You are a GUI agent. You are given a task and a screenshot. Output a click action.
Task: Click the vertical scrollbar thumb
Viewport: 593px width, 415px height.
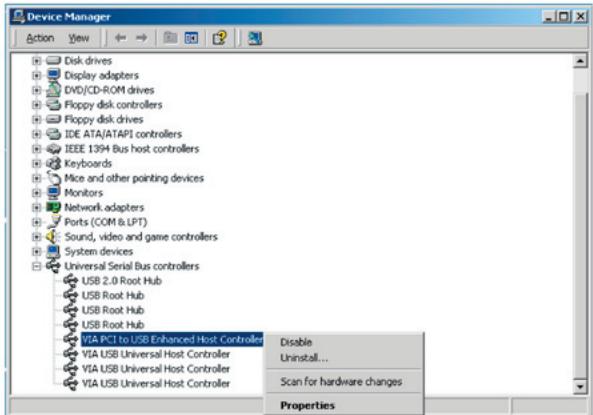pos(581,235)
